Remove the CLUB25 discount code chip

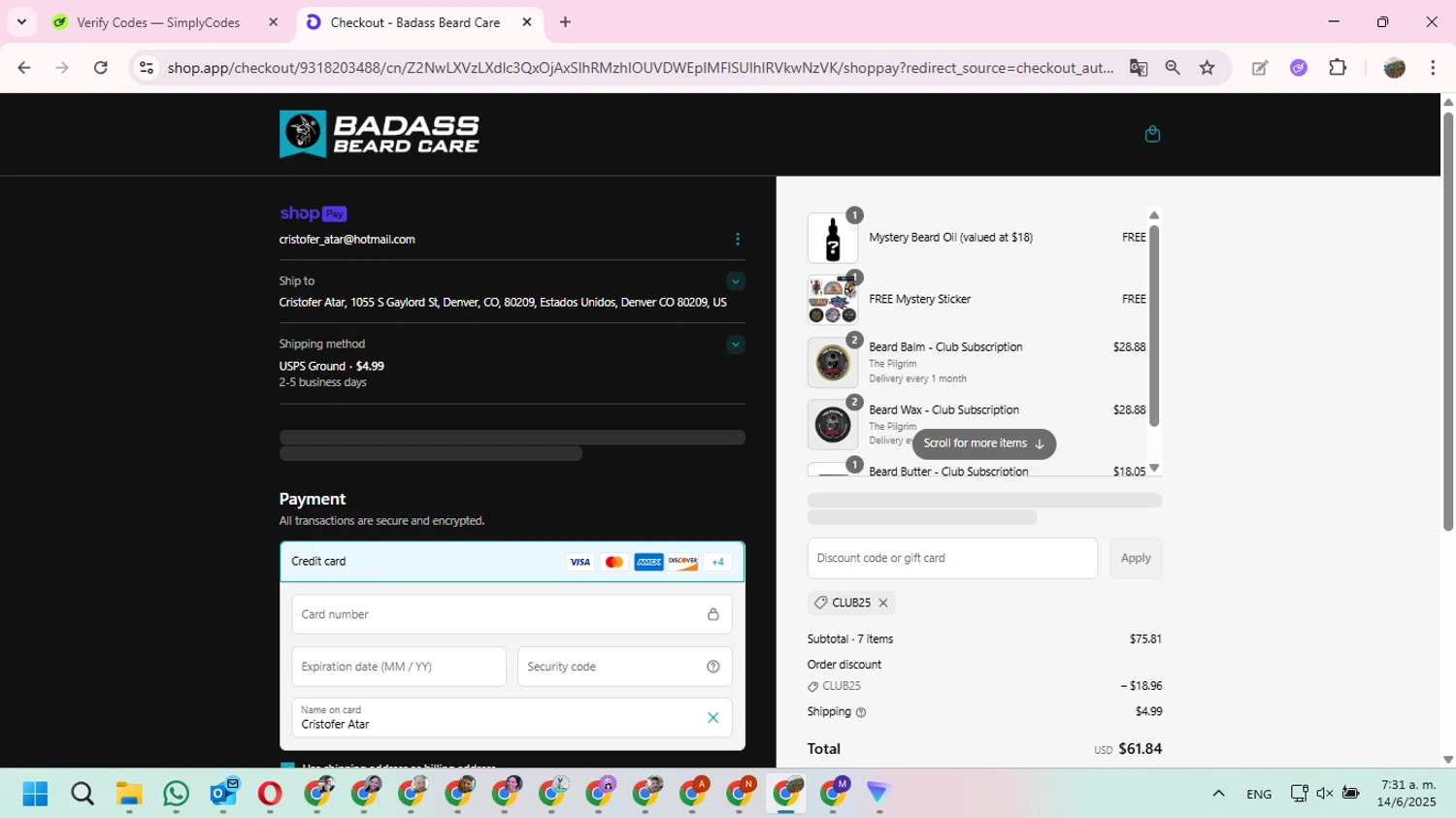(x=883, y=603)
